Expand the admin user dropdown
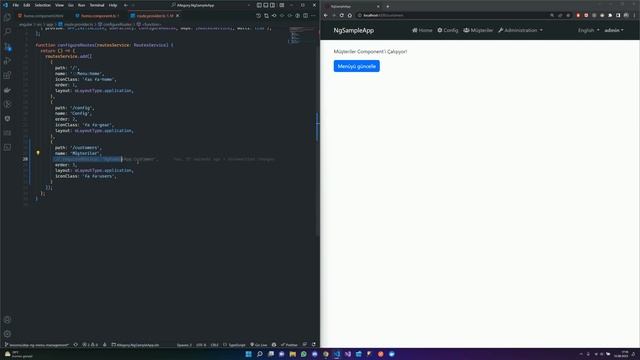Image resolution: width=640 pixels, height=360 pixels. pyautogui.click(x=614, y=30)
